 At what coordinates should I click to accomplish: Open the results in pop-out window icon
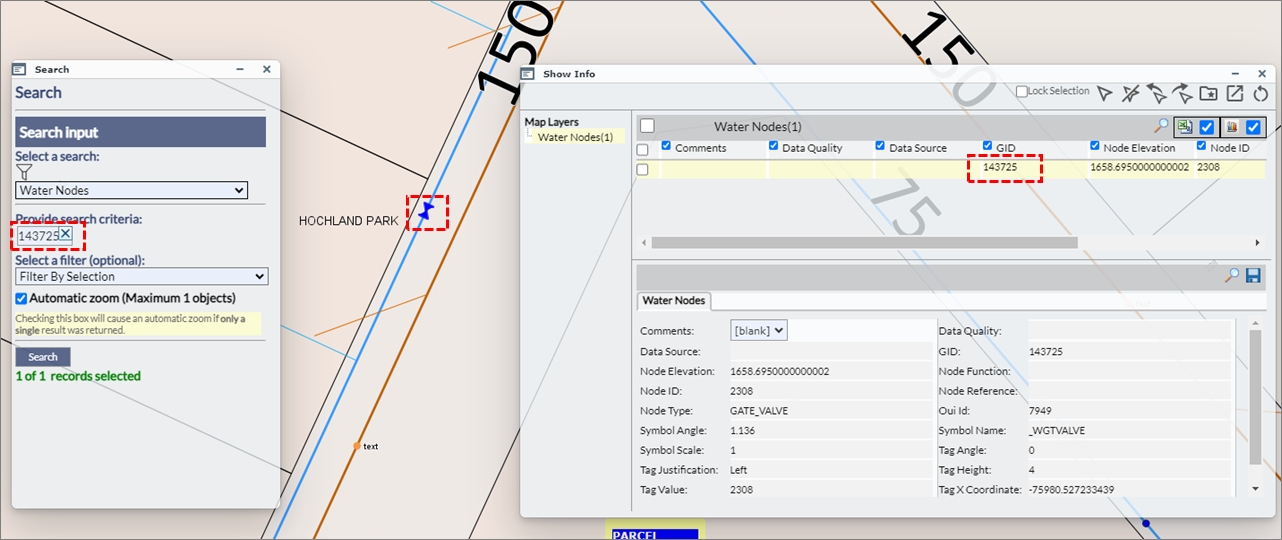pyautogui.click(x=1235, y=93)
